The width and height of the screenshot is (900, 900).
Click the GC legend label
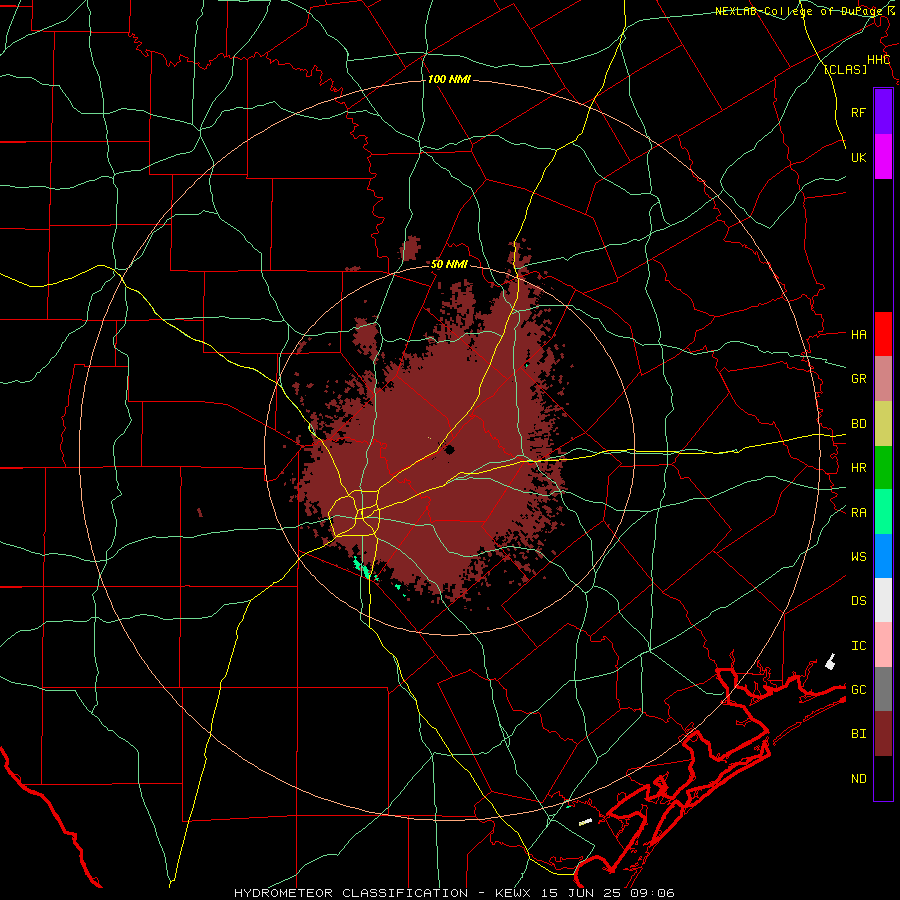point(858,690)
